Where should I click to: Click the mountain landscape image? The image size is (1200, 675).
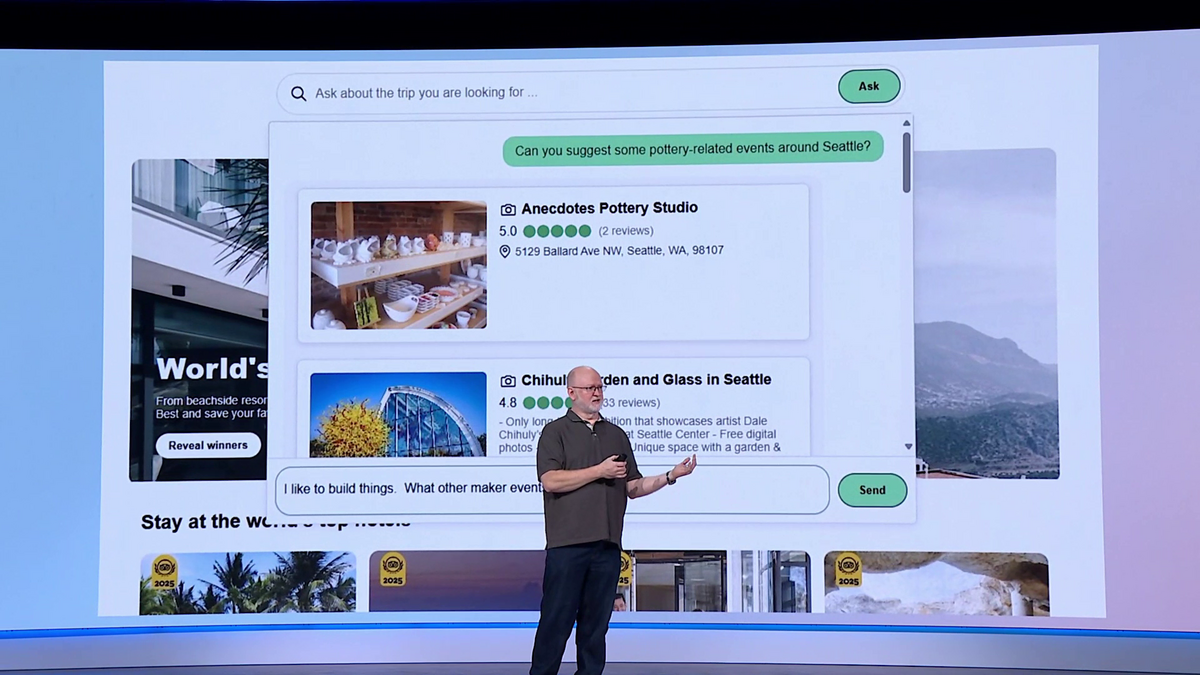click(x=985, y=313)
